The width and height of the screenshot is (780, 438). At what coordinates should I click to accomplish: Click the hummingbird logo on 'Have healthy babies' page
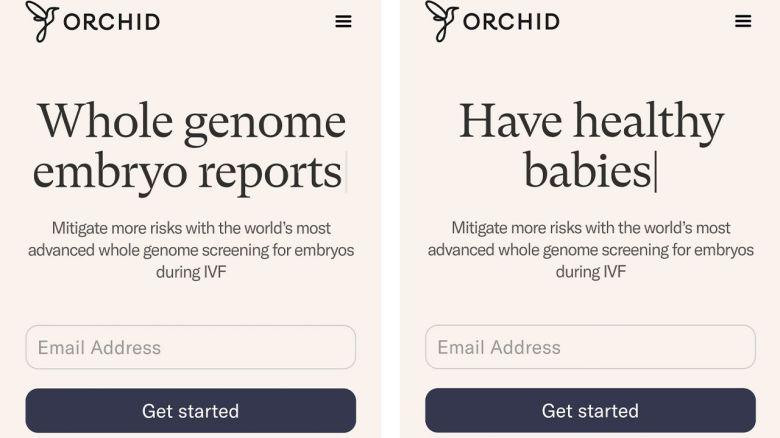coord(442,21)
